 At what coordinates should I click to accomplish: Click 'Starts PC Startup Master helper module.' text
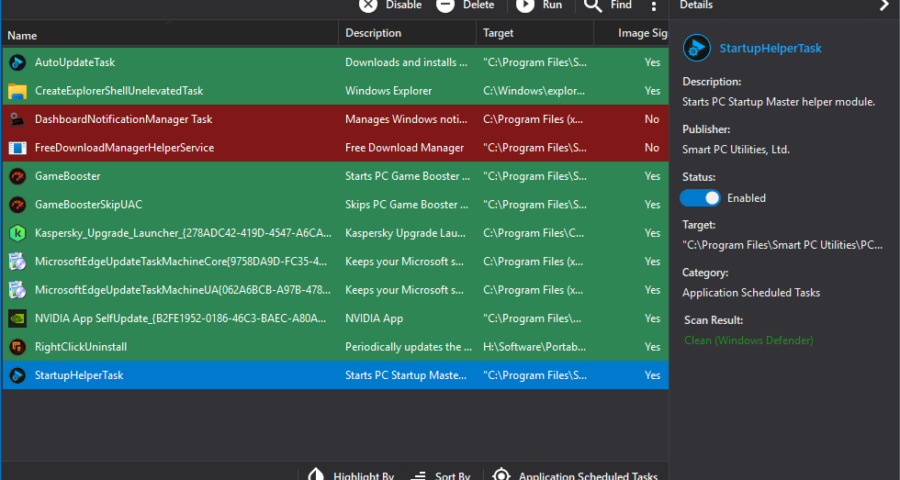(779, 102)
